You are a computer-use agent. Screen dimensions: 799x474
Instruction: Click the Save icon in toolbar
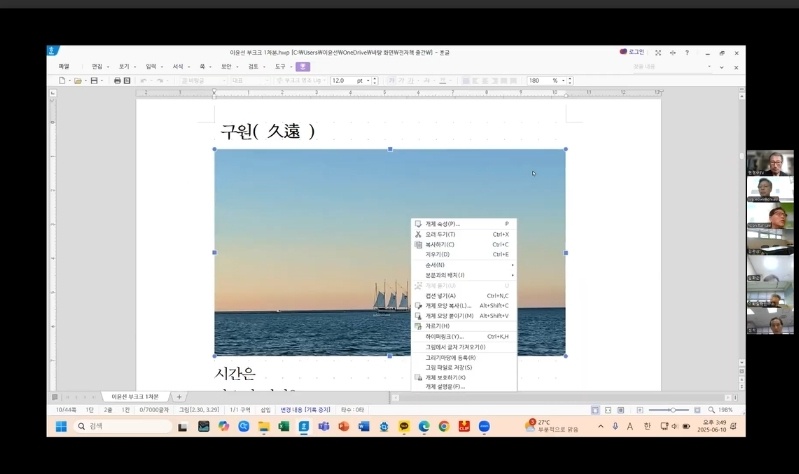[93, 80]
